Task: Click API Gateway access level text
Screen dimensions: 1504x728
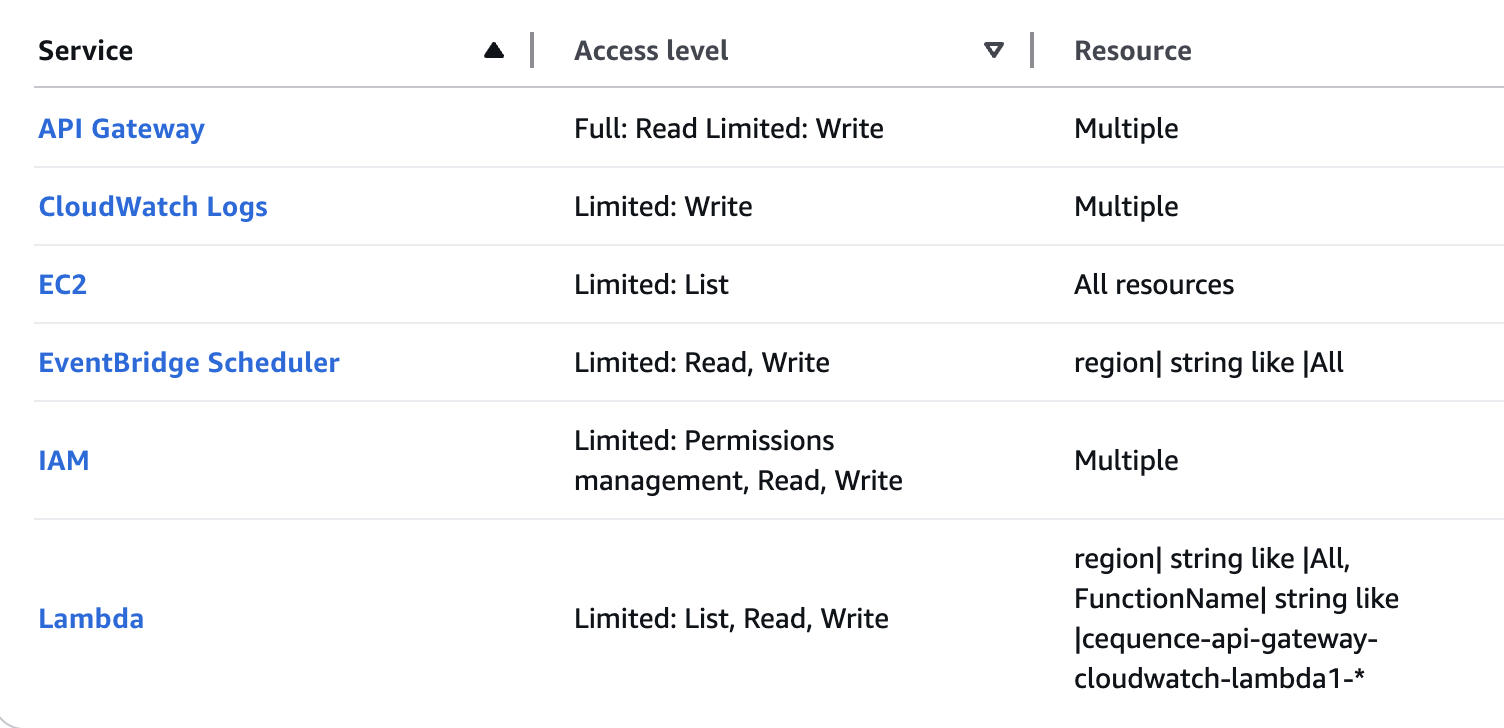Action: click(729, 129)
